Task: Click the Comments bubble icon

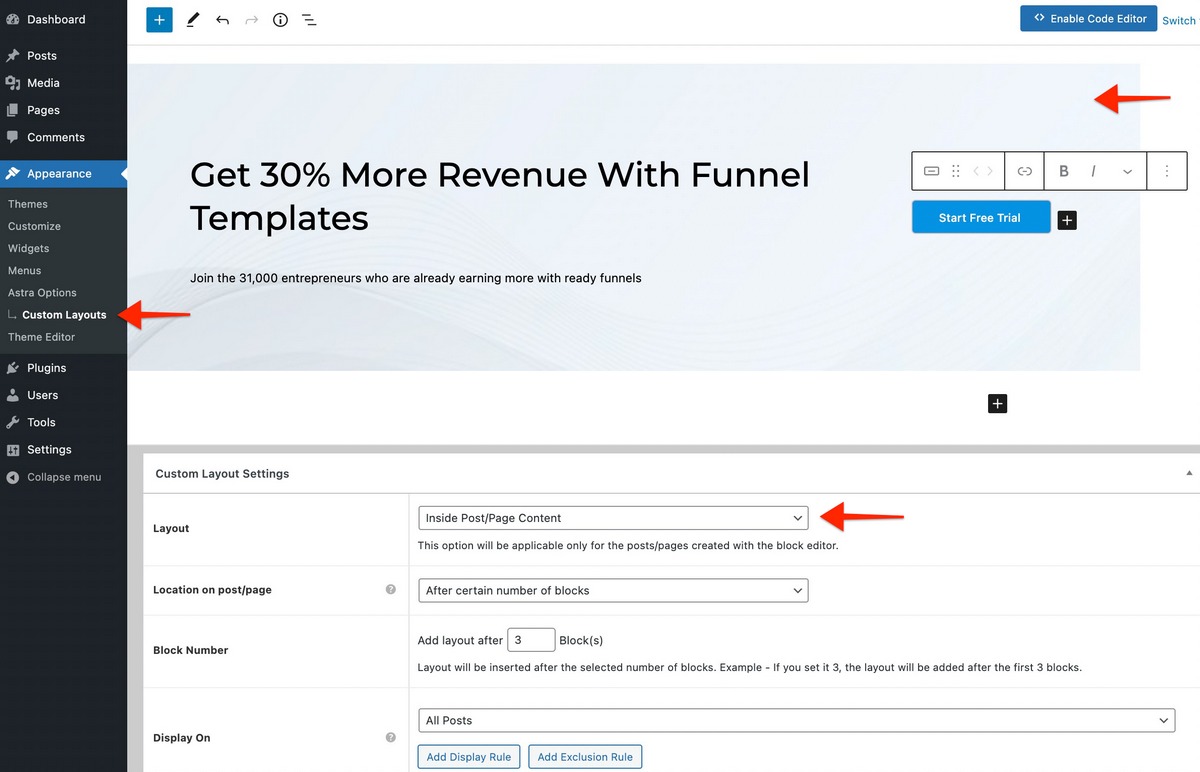Action: coord(12,137)
